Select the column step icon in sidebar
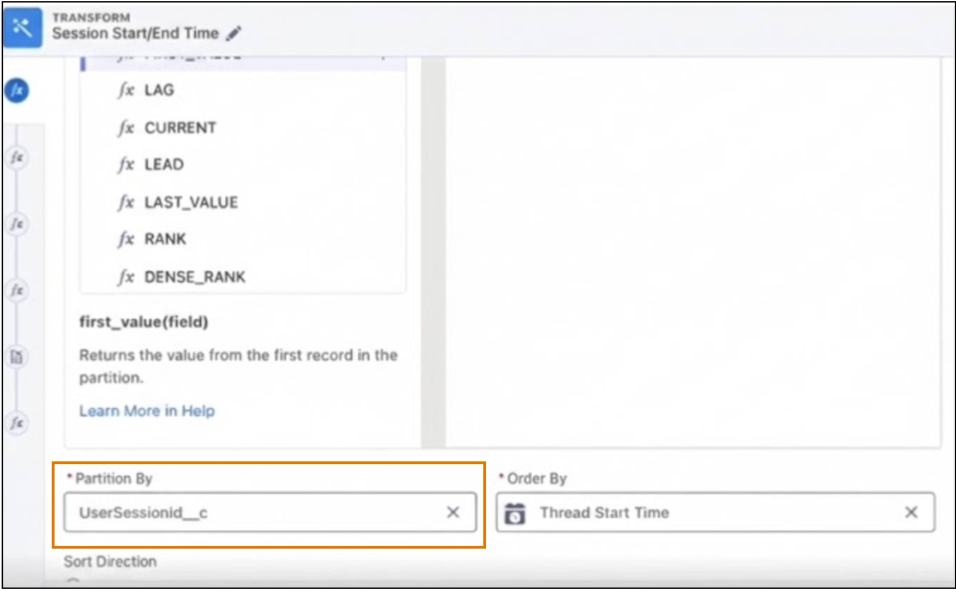The width and height of the screenshot is (956, 592). [x=17, y=357]
